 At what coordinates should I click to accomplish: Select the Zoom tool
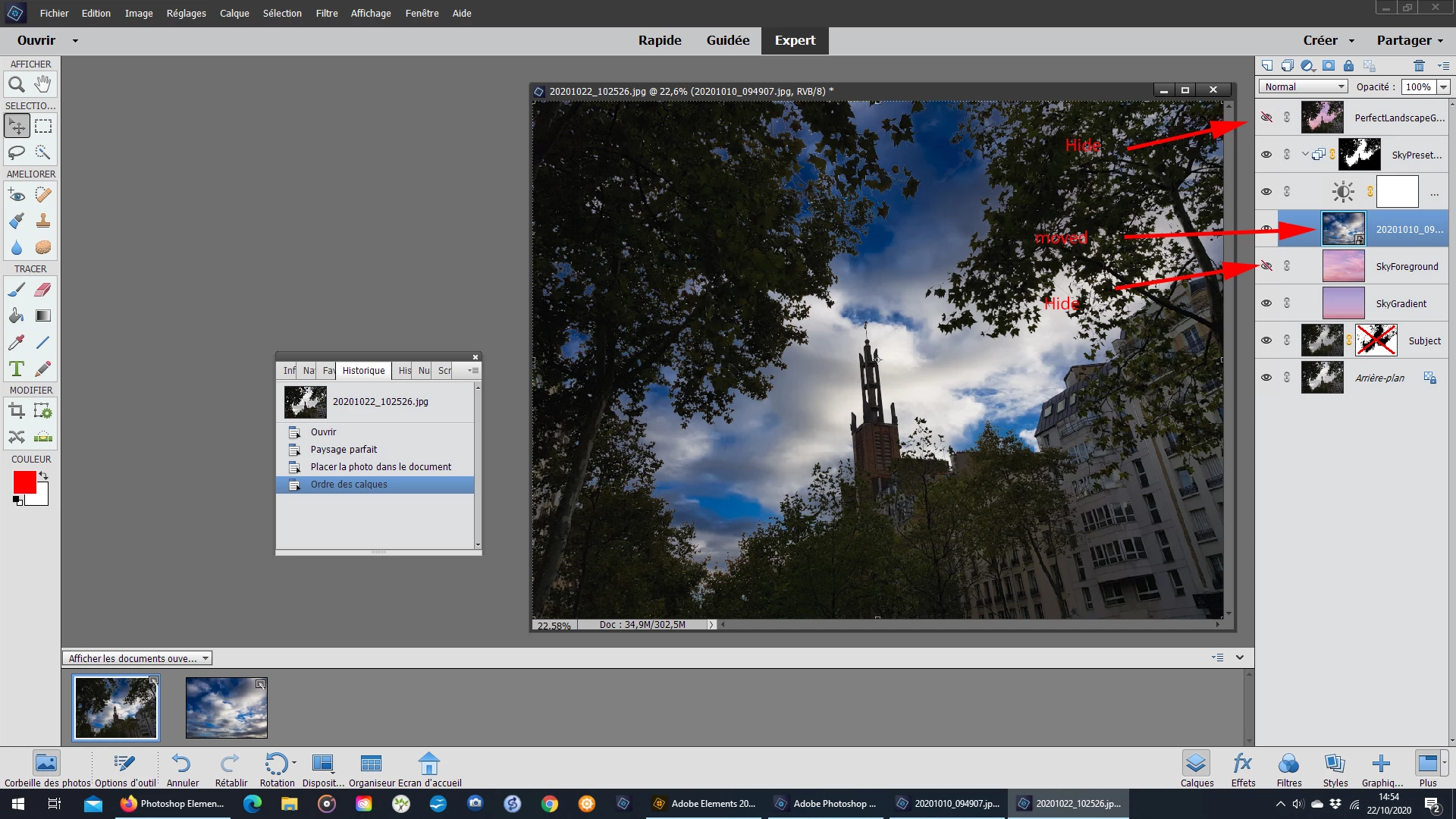[17, 84]
